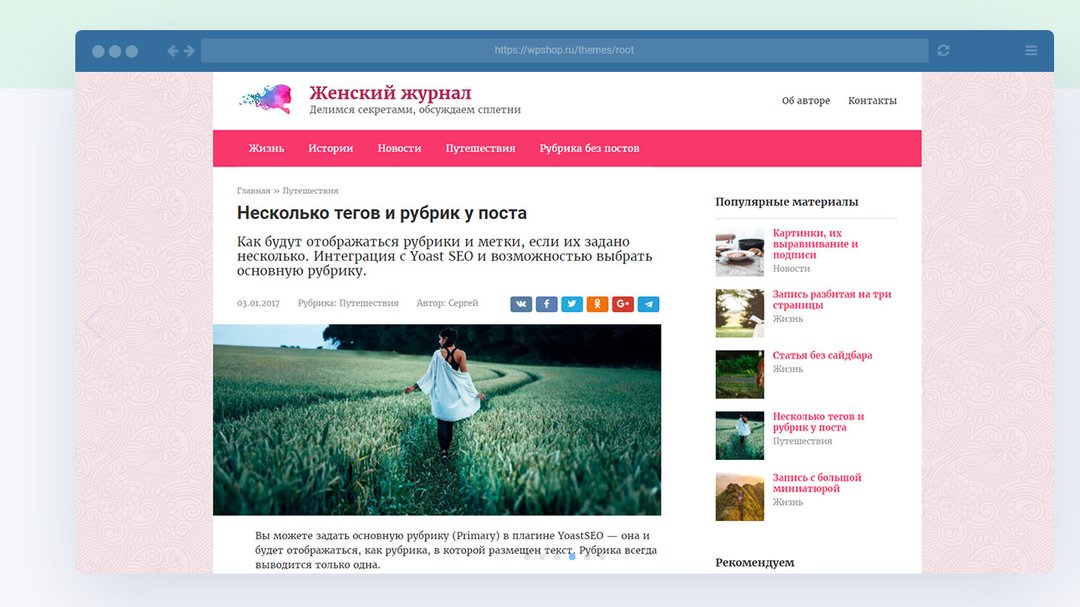1080x607 pixels.
Task: Share via the Odnoklassniki icon
Action: click(597, 304)
